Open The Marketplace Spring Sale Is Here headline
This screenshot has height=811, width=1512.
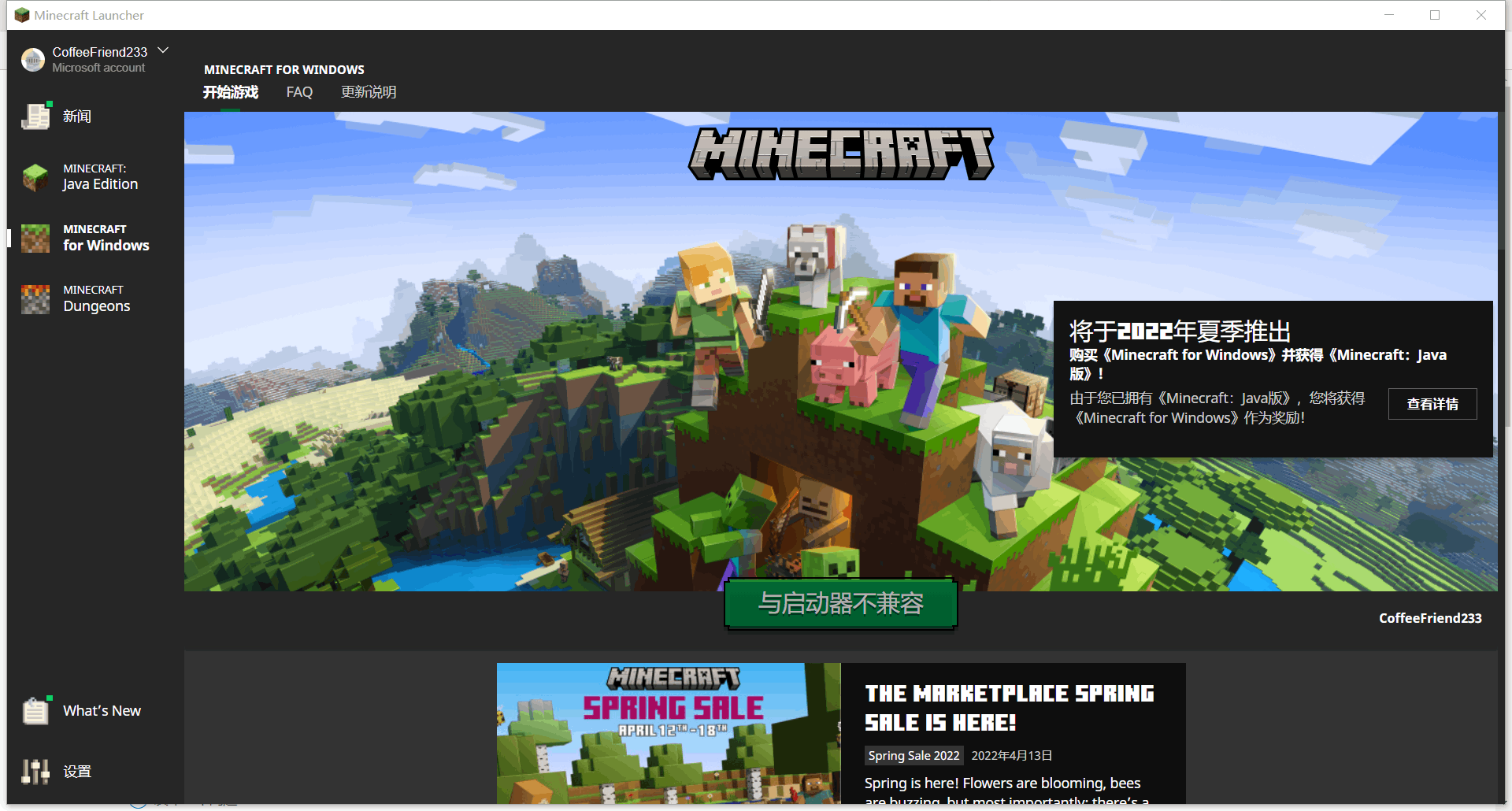point(1010,708)
